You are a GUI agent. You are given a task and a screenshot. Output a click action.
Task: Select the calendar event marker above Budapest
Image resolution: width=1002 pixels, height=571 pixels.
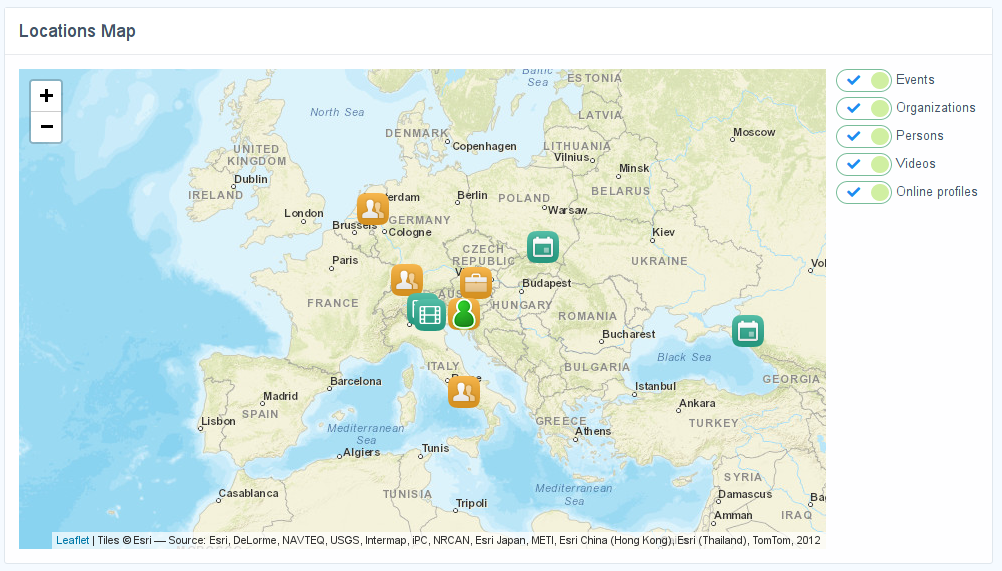tap(543, 247)
